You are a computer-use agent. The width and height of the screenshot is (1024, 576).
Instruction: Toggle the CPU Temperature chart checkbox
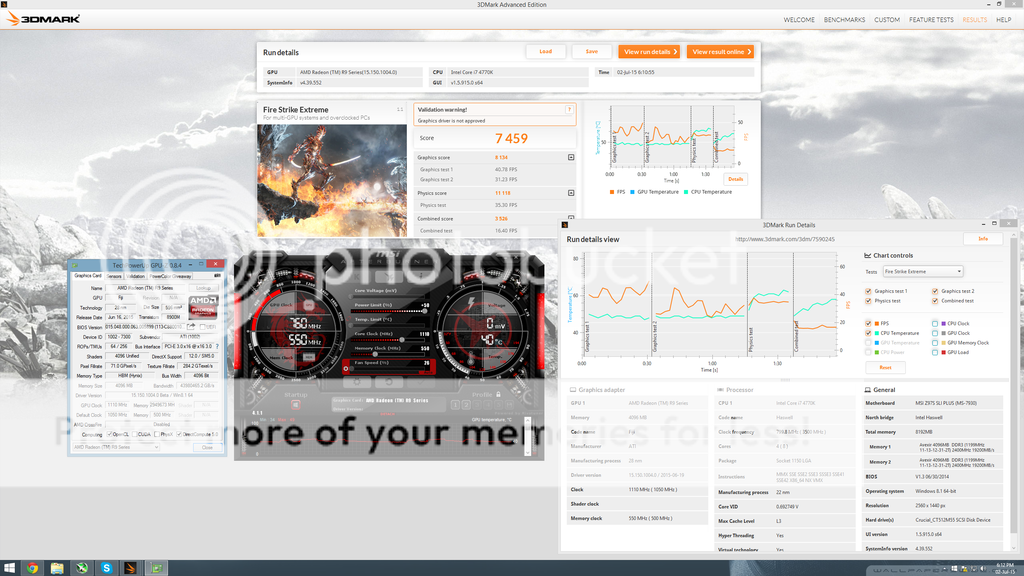(868, 333)
